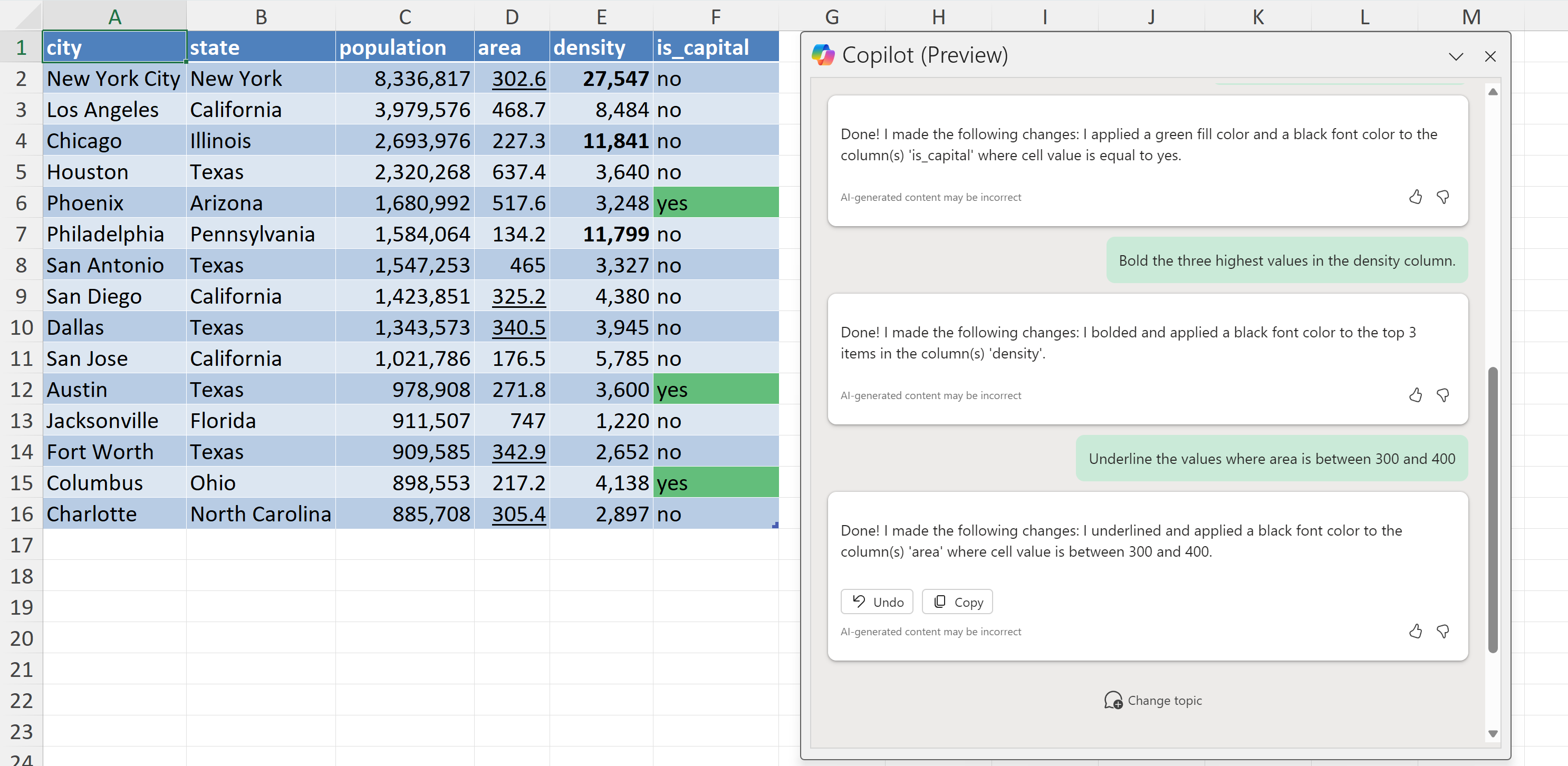Select column C header
Image resolution: width=1568 pixels, height=766 pixels.
click(x=404, y=16)
